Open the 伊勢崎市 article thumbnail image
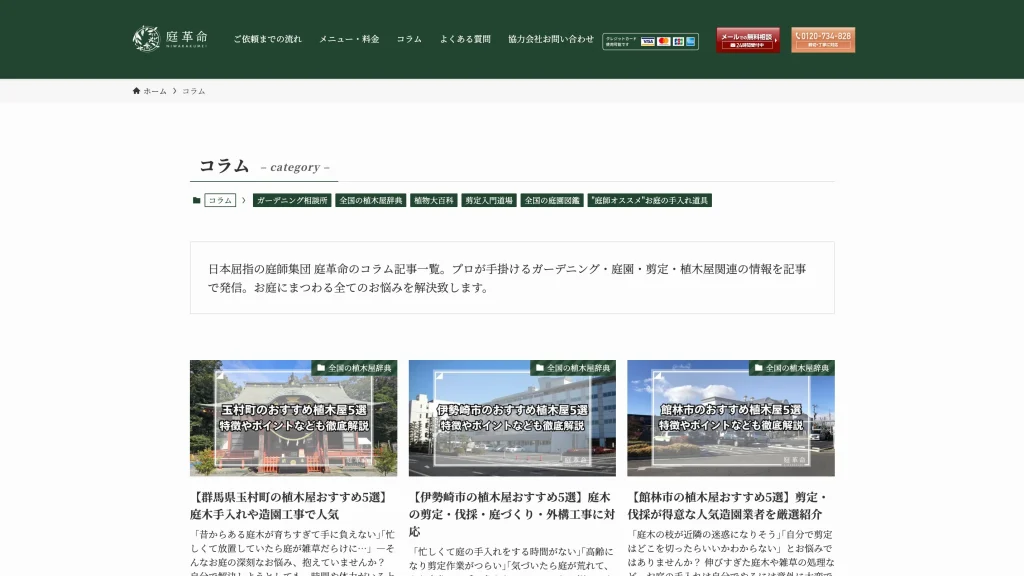This screenshot has width=1024, height=576. 512,418
